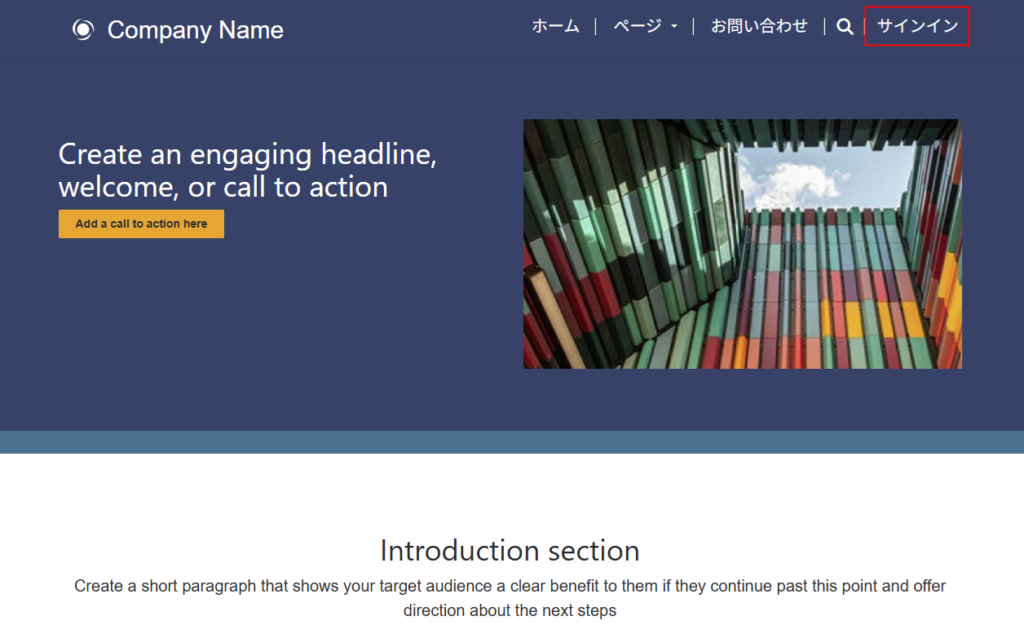Click the circular company logo icon

point(83,30)
